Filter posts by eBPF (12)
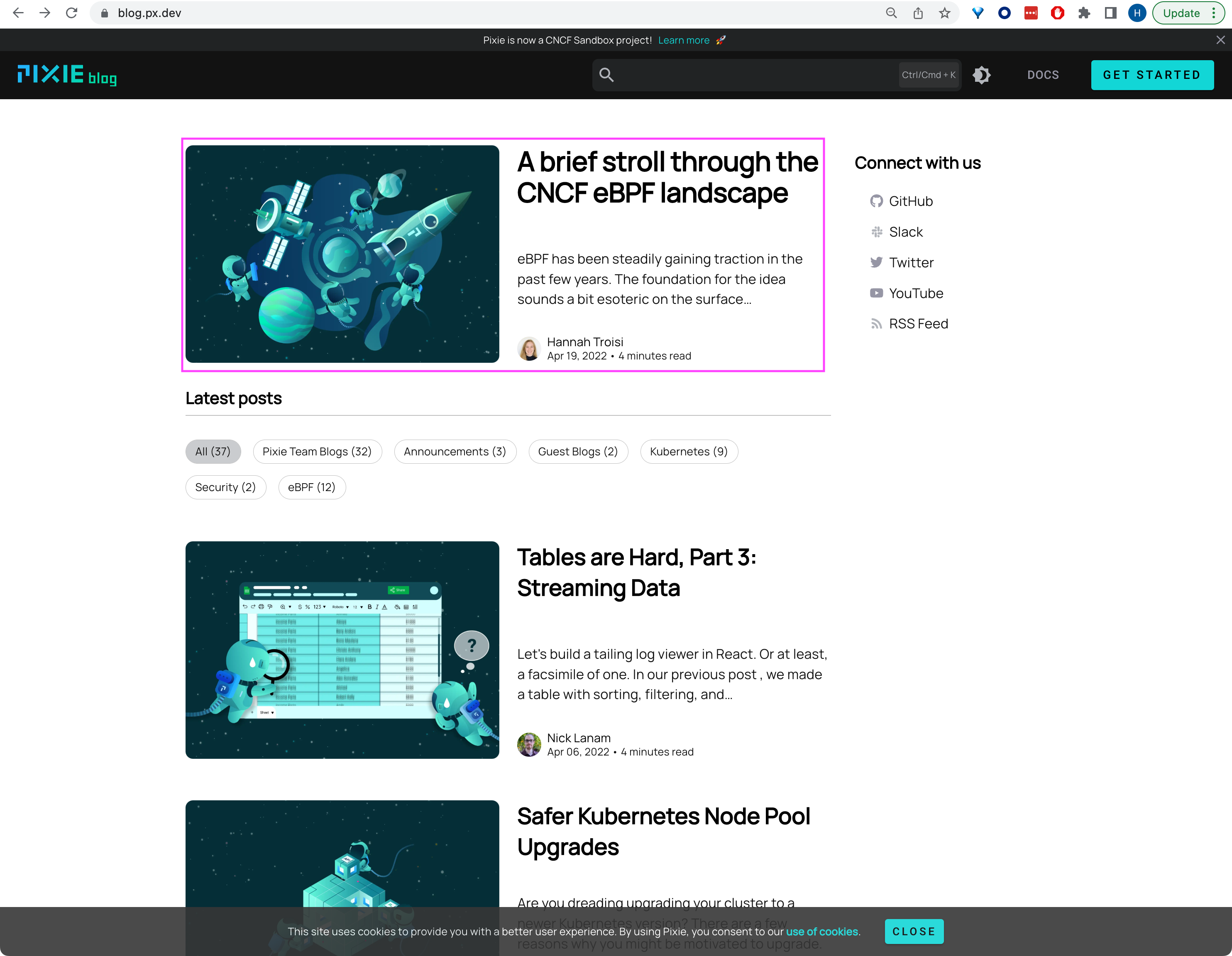The height and width of the screenshot is (956, 1232). pyautogui.click(x=311, y=487)
